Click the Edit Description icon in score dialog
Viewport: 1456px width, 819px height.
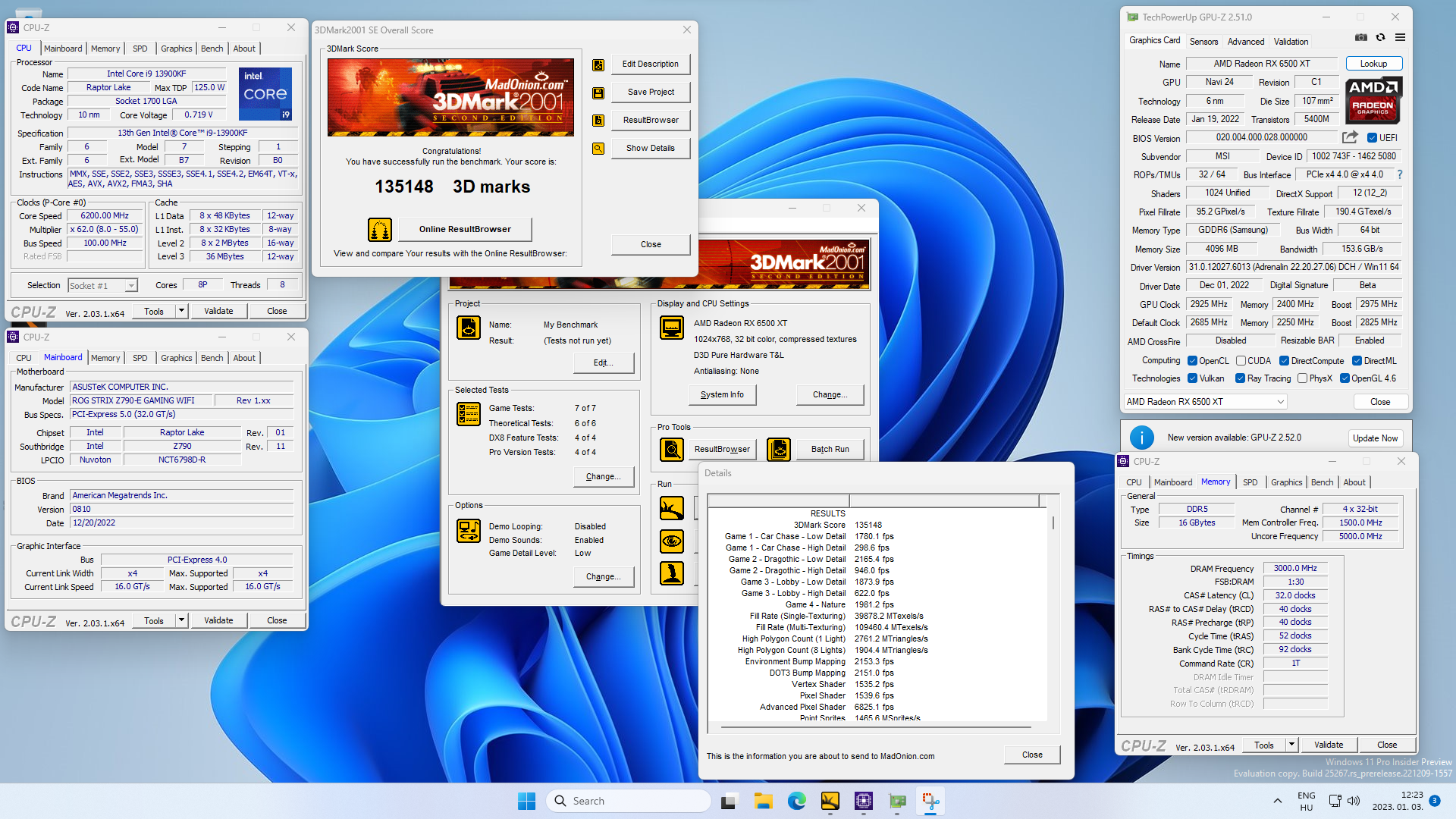(598, 65)
